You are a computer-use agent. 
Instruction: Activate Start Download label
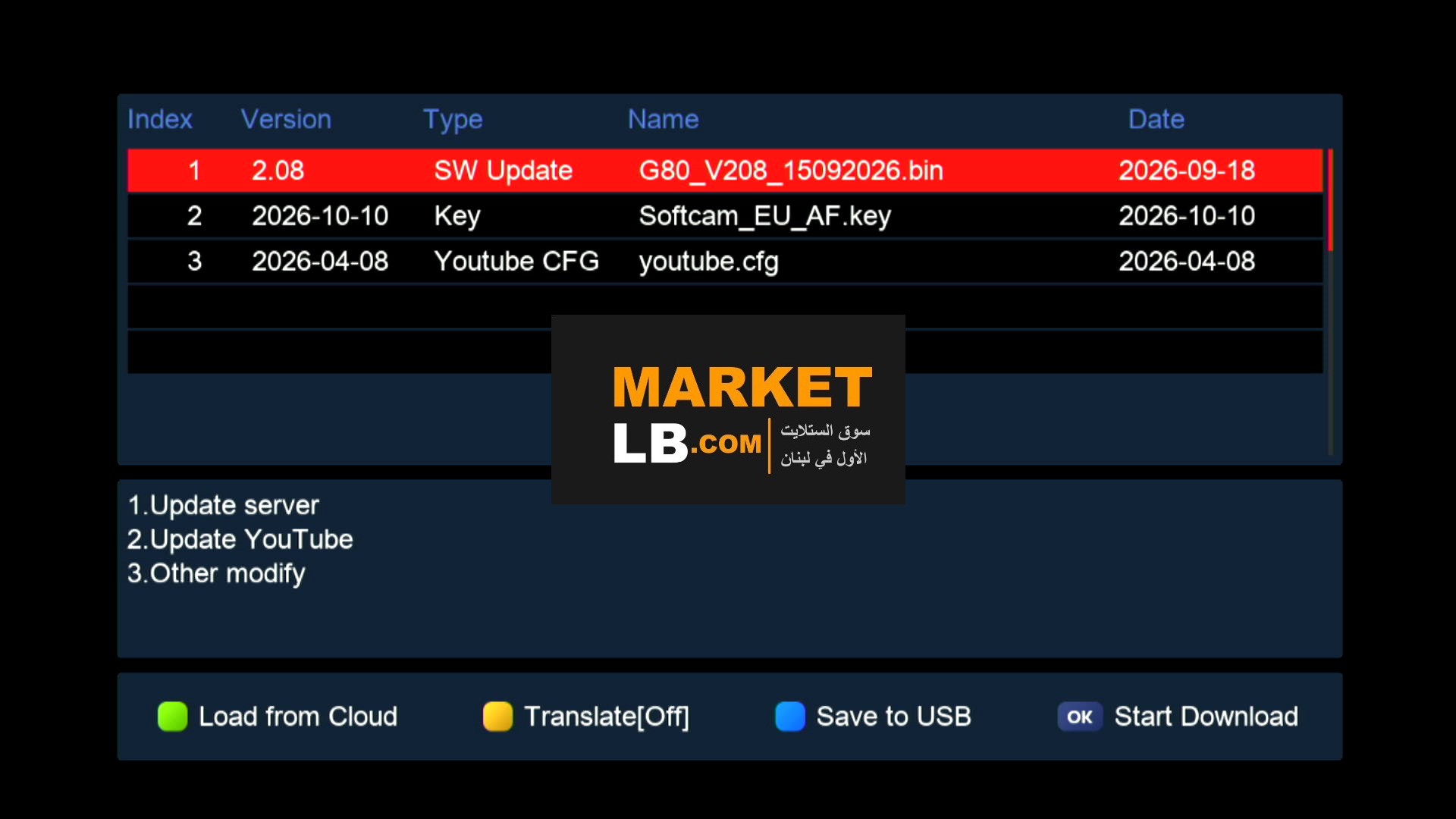[1206, 717]
